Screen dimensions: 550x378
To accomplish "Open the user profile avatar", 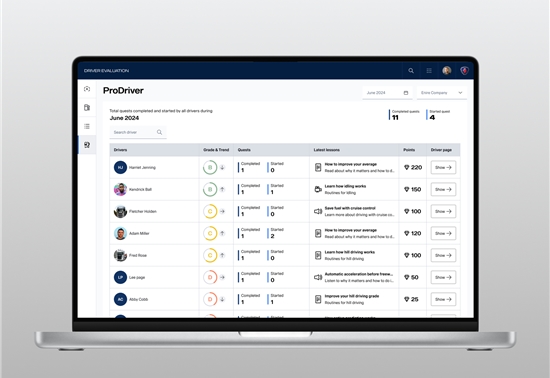I will [447, 70].
